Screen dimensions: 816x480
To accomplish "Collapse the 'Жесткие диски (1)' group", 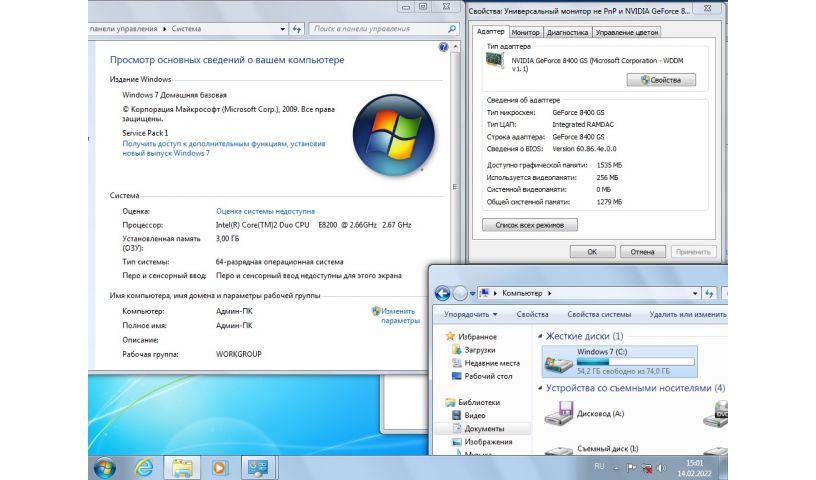I will tap(540, 336).
